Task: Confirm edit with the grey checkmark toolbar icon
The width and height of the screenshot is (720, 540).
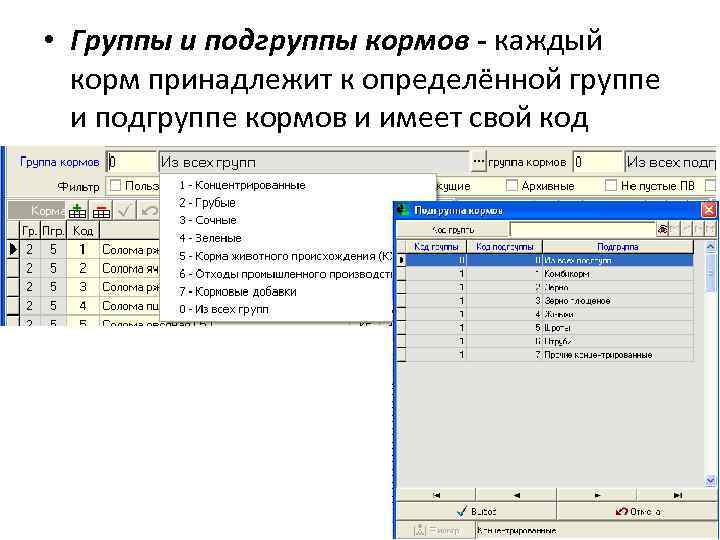Action: tap(124, 211)
